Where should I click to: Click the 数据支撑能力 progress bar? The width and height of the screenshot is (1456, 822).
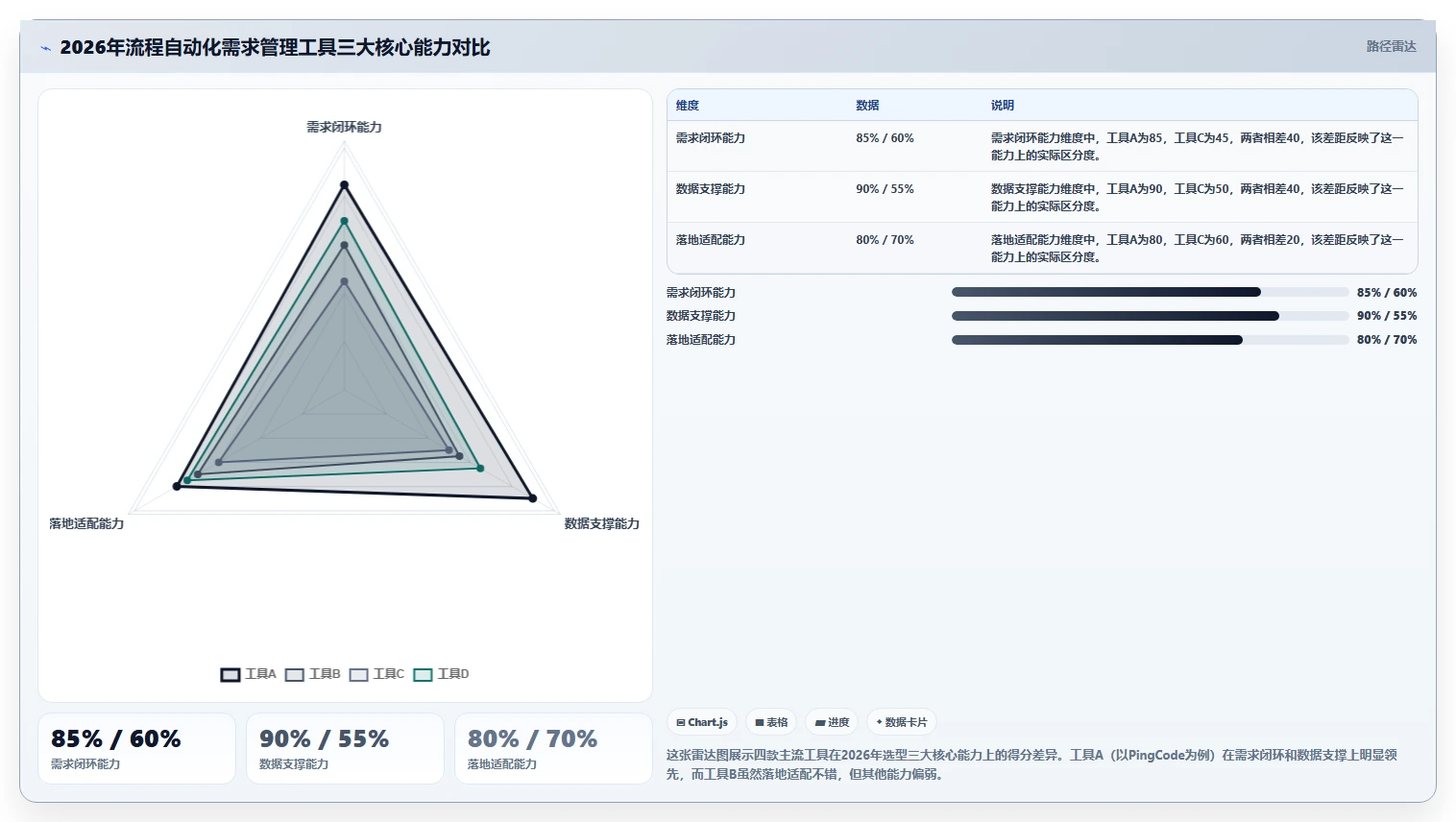tap(1151, 316)
